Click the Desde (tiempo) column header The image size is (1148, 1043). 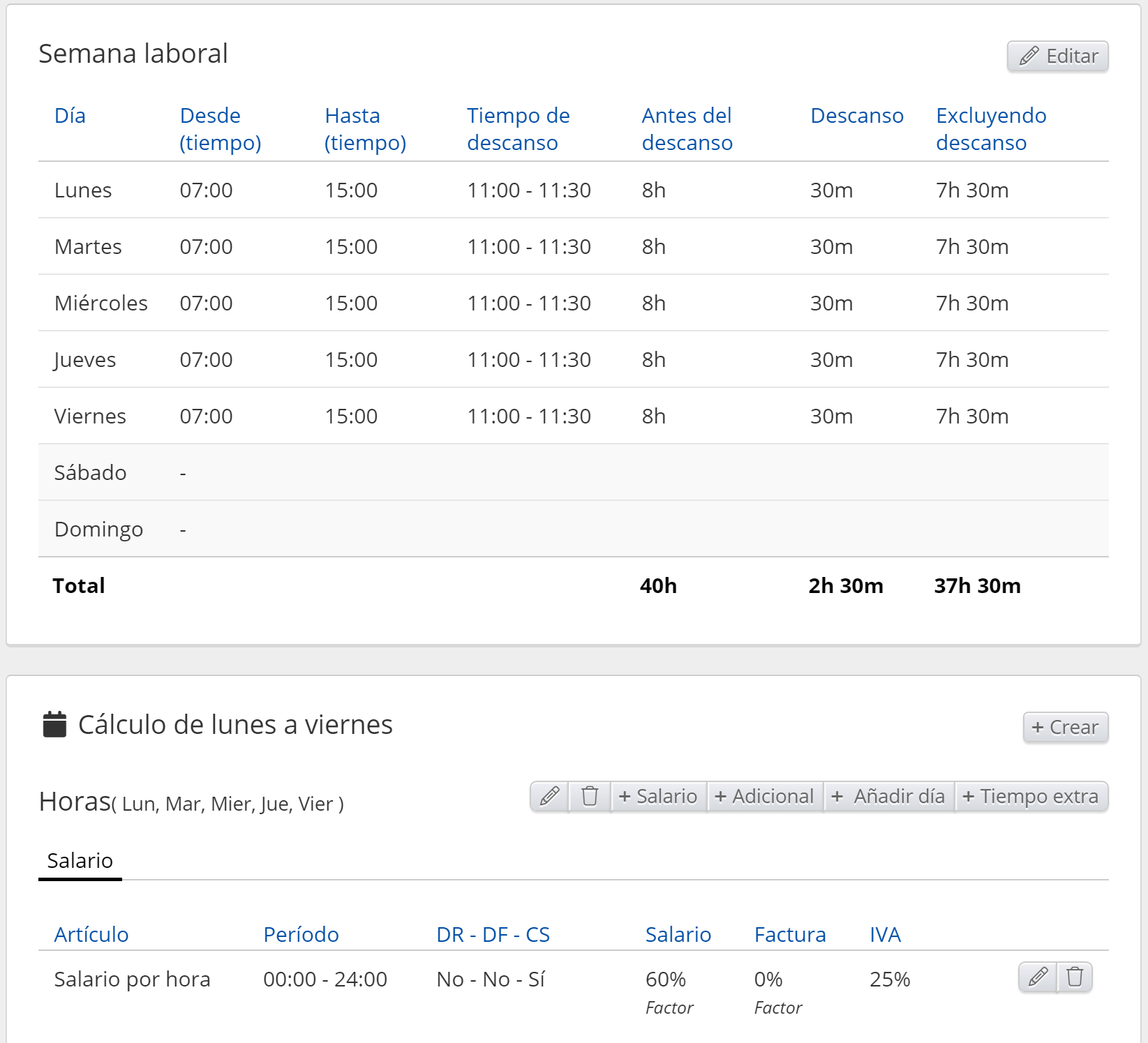click(220, 129)
